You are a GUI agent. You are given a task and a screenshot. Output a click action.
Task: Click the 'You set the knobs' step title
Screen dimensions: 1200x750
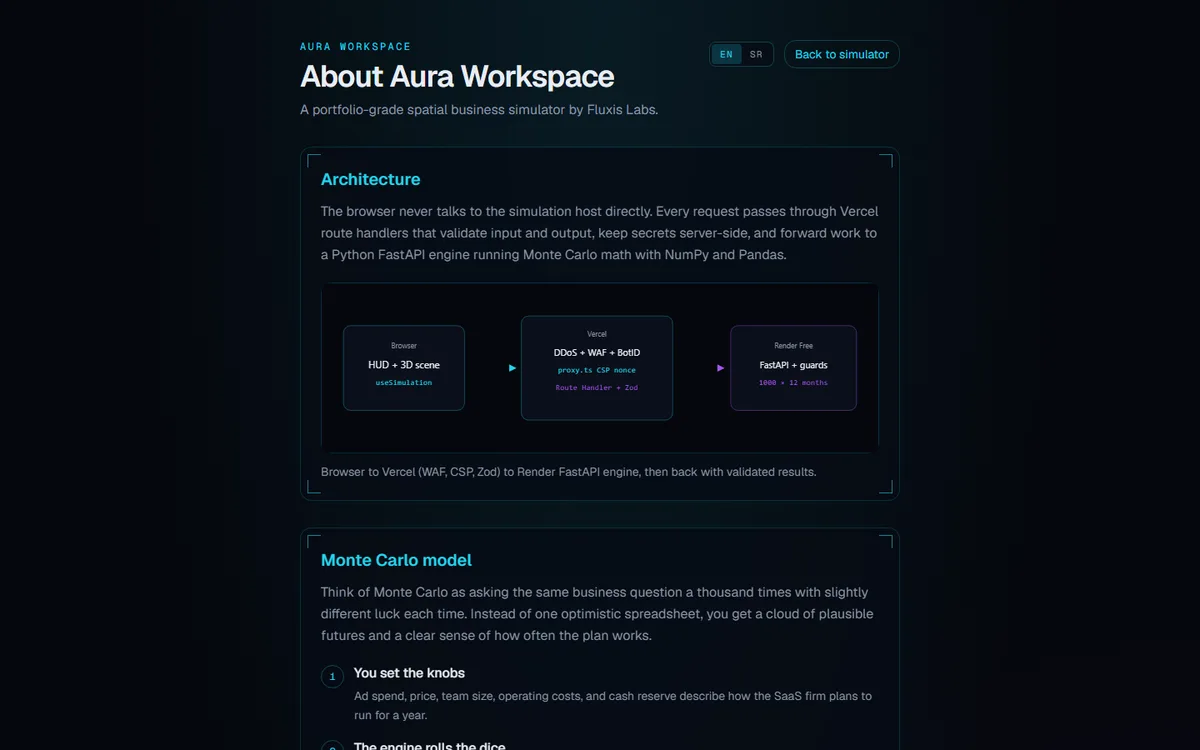[409, 673]
